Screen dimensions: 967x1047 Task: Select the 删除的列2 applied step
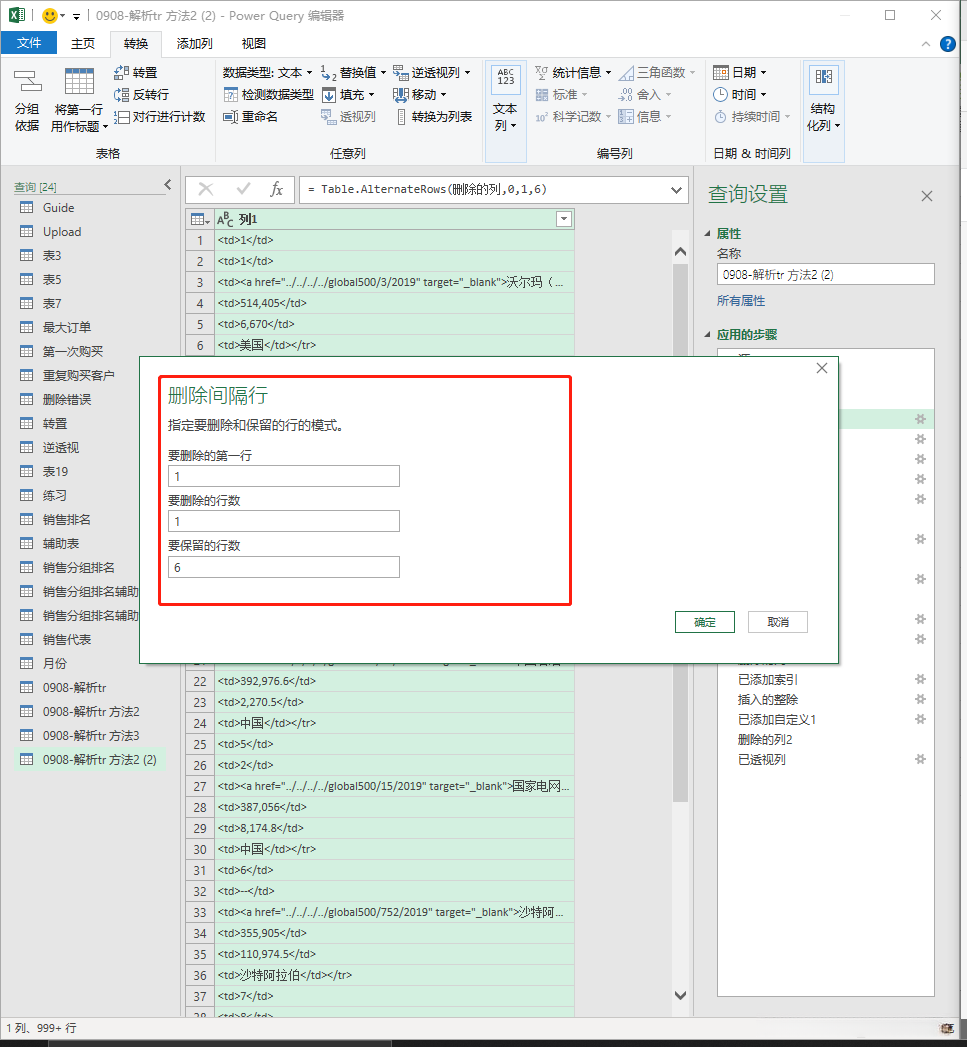765,739
